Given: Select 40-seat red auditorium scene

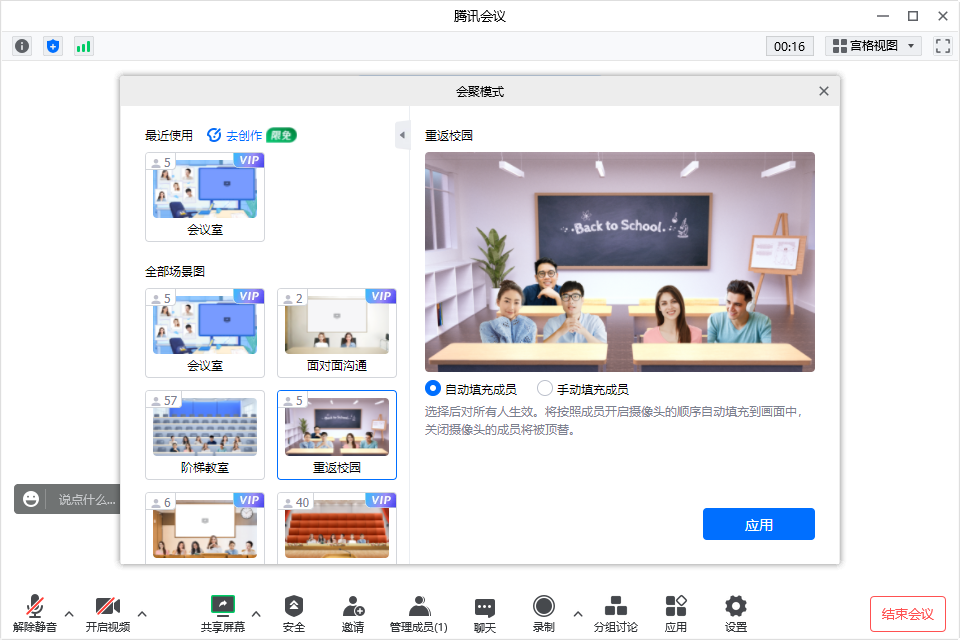Looking at the screenshot, I should point(337,527).
